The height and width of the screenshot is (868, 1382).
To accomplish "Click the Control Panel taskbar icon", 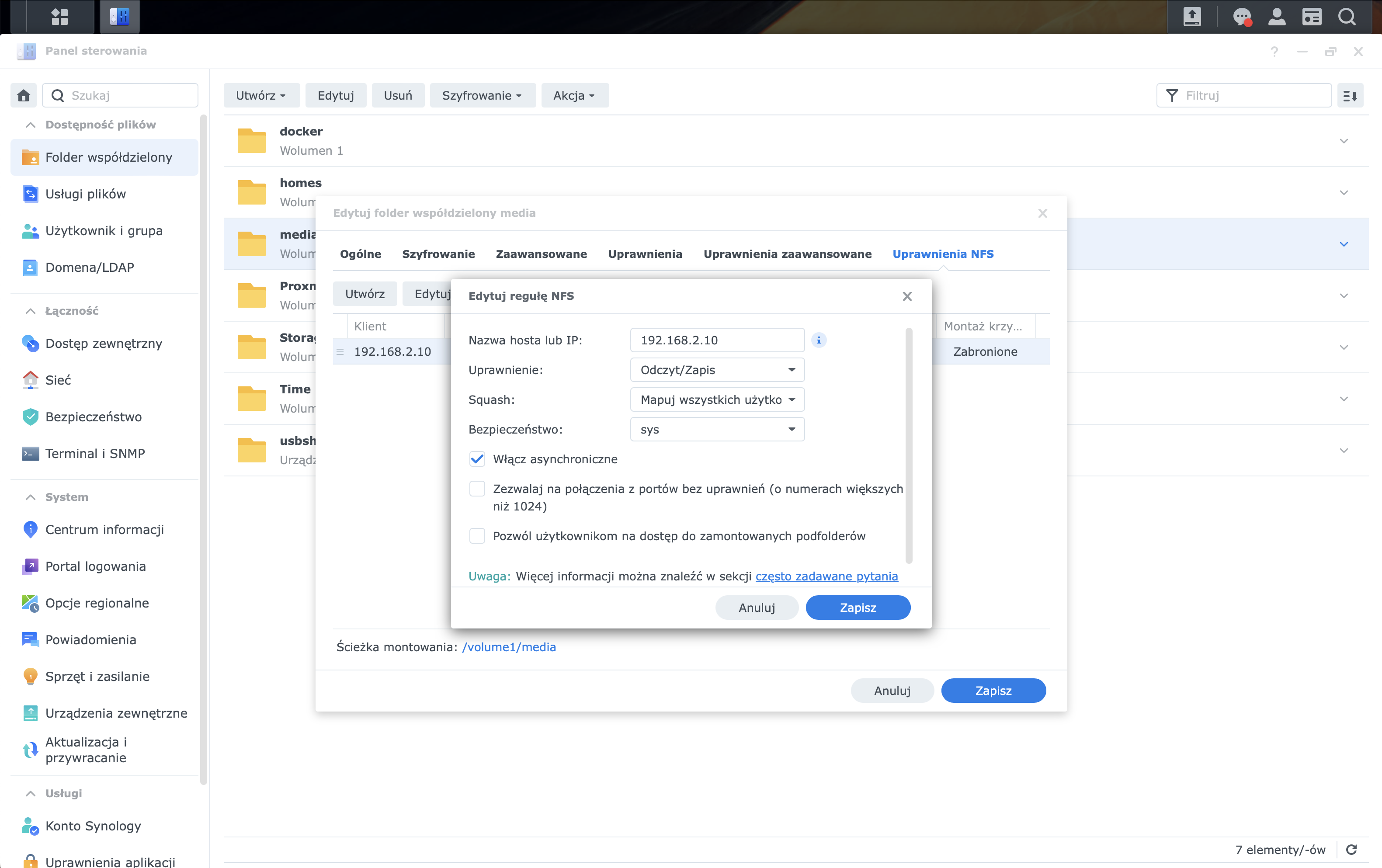I will [x=119, y=17].
